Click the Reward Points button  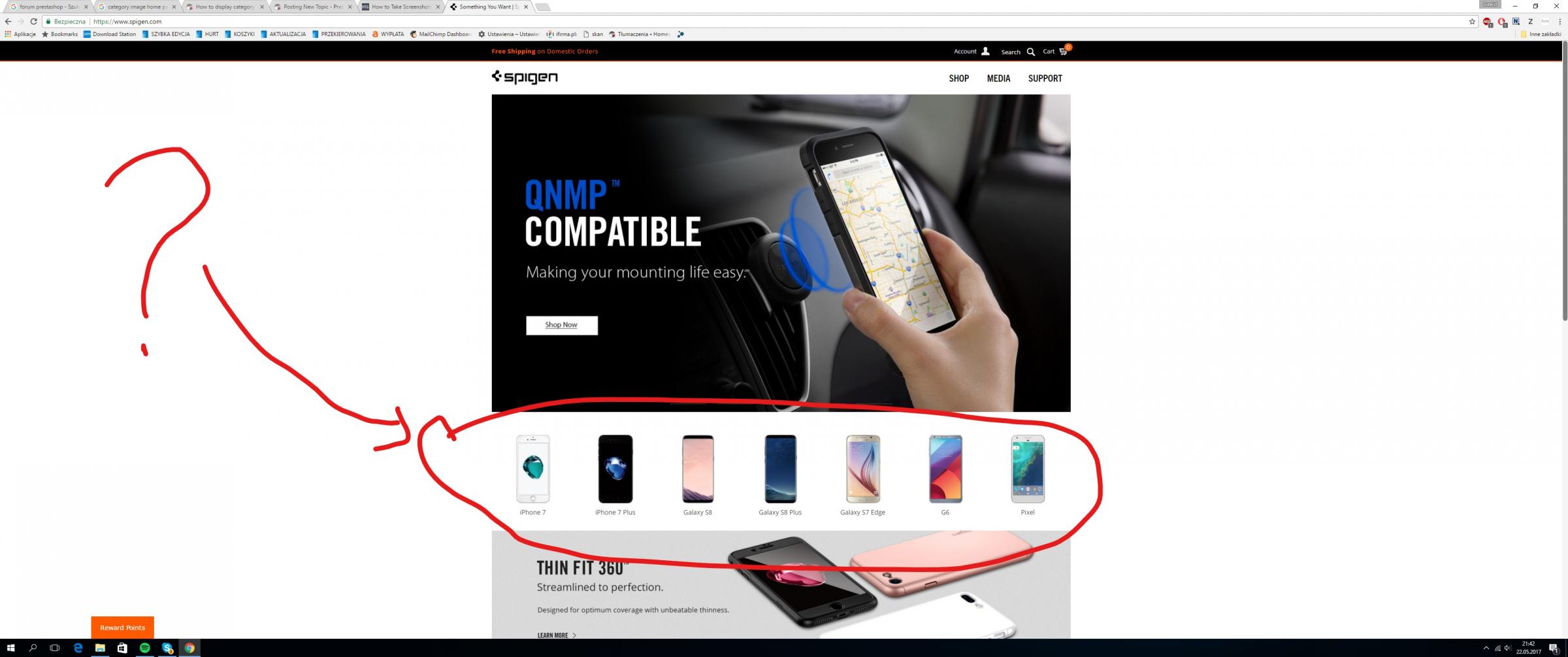coord(122,628)
